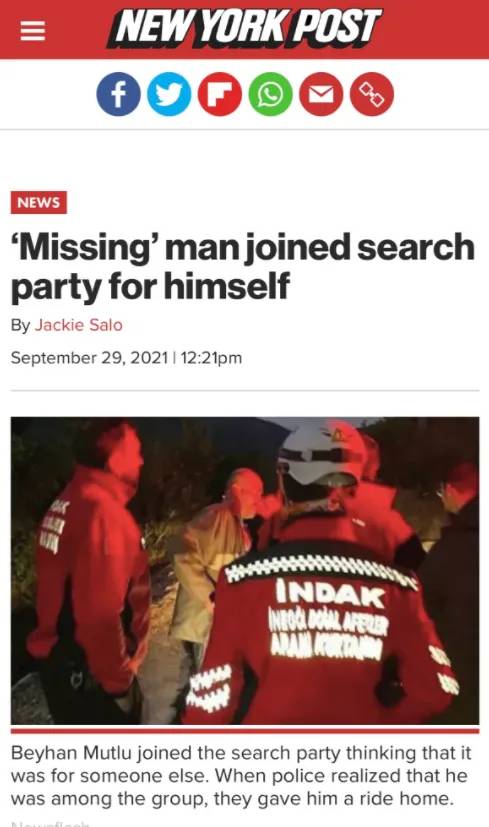Tap the Beyhan Mutlu photo caption
The height and width of the screenshot is (827, 489).
(x=241, y=776)
